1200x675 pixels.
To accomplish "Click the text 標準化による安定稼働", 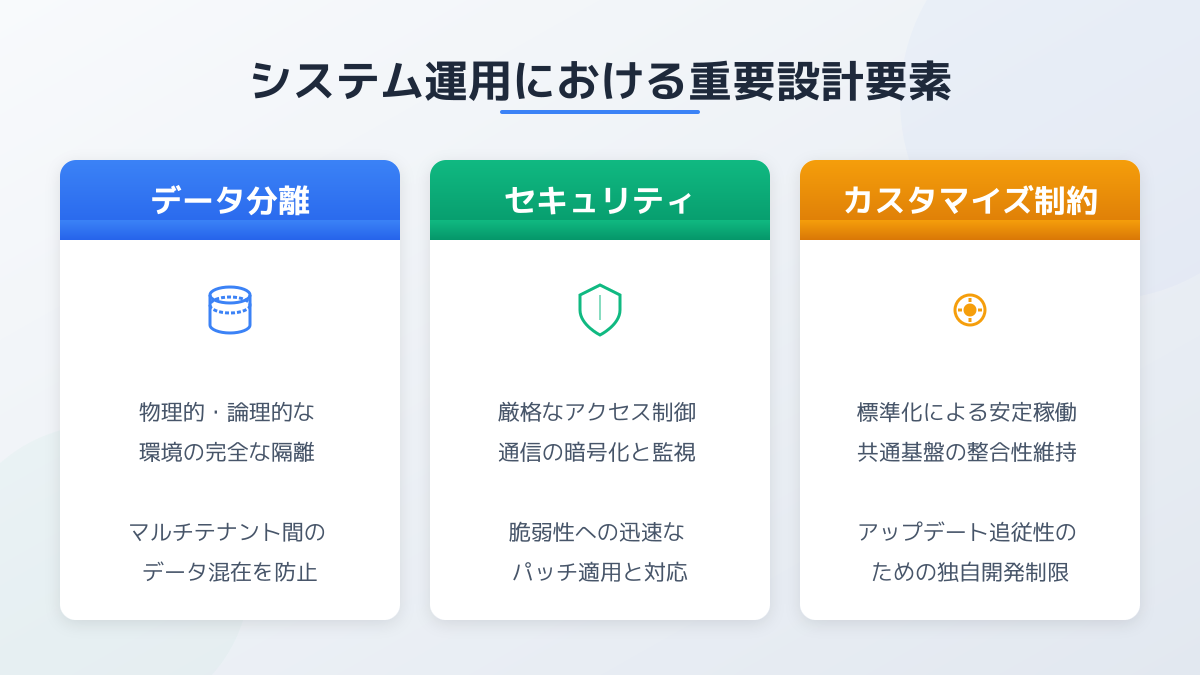I will click(x=967, y=412).
